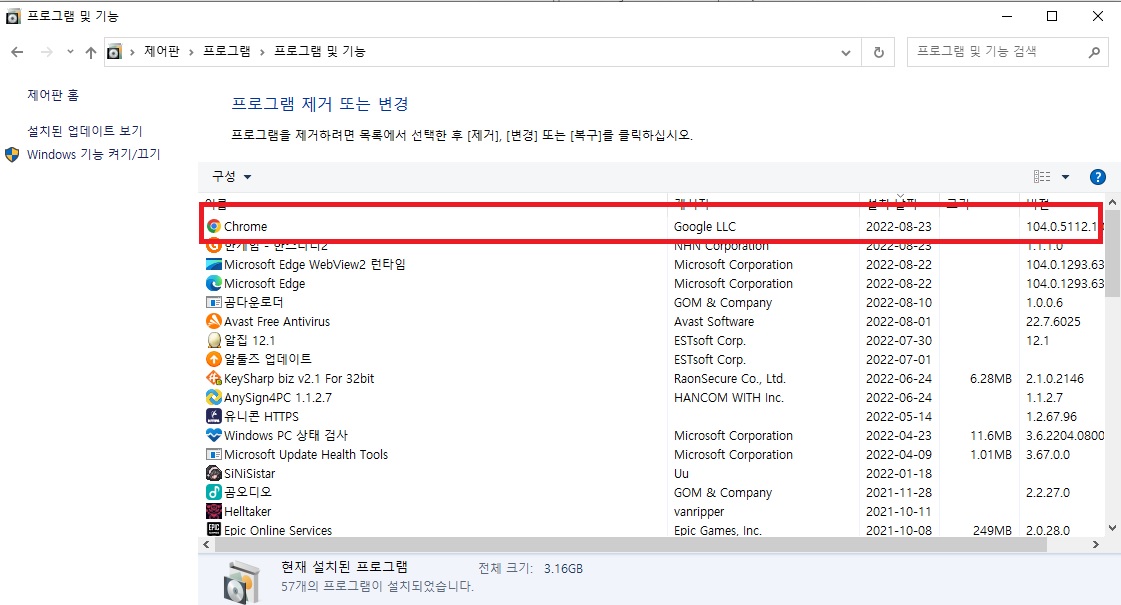Click the Helltaker program icon
The height and width of the screenshot is (605, 1121).
click(213, 511)
